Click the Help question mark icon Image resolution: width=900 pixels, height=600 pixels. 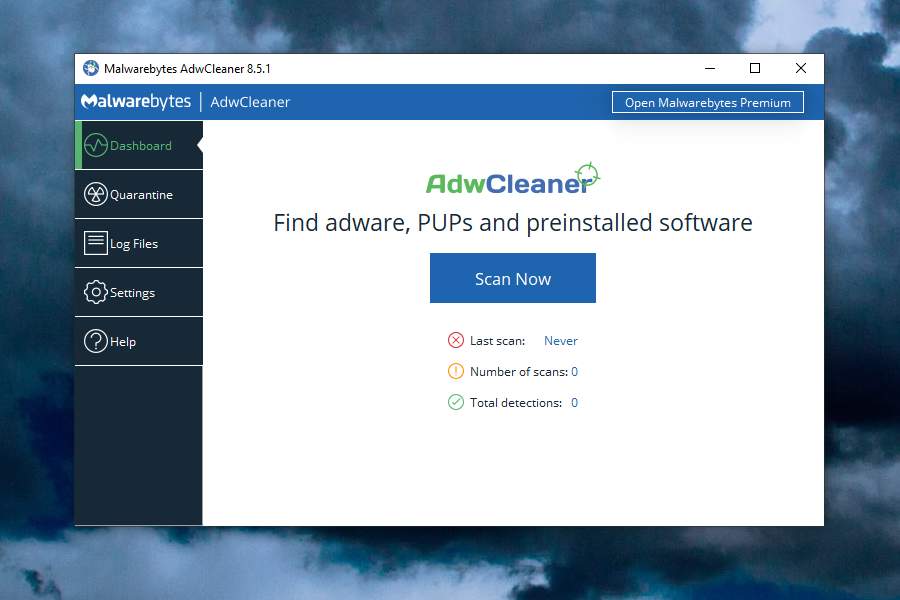click(96, 341)
